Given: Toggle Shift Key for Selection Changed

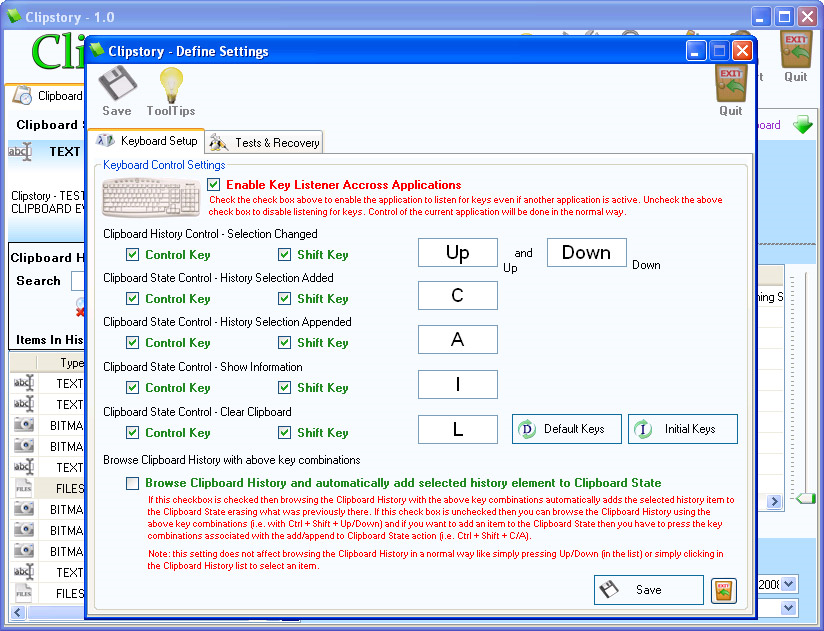Looking at the screenshot, I should coord(284,255).
